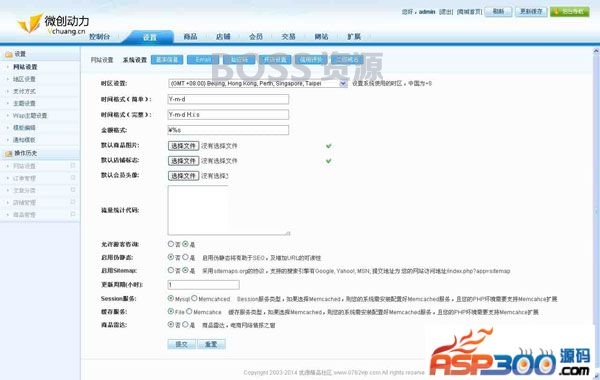Open 网站设置 in the sidebar settings menu
The width and height of the screenshot is (600, 380).
point(25,67)
